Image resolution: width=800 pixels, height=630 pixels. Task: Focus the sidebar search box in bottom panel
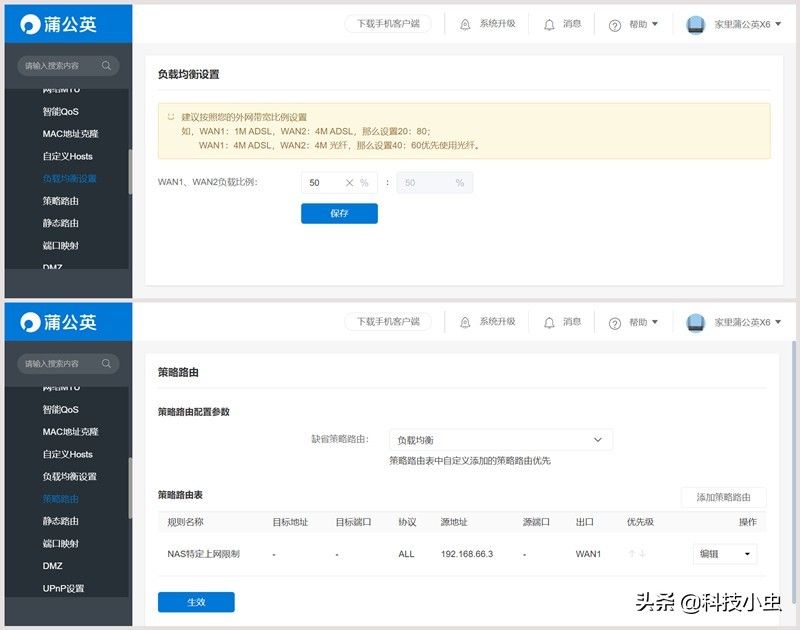coord(68,363)
